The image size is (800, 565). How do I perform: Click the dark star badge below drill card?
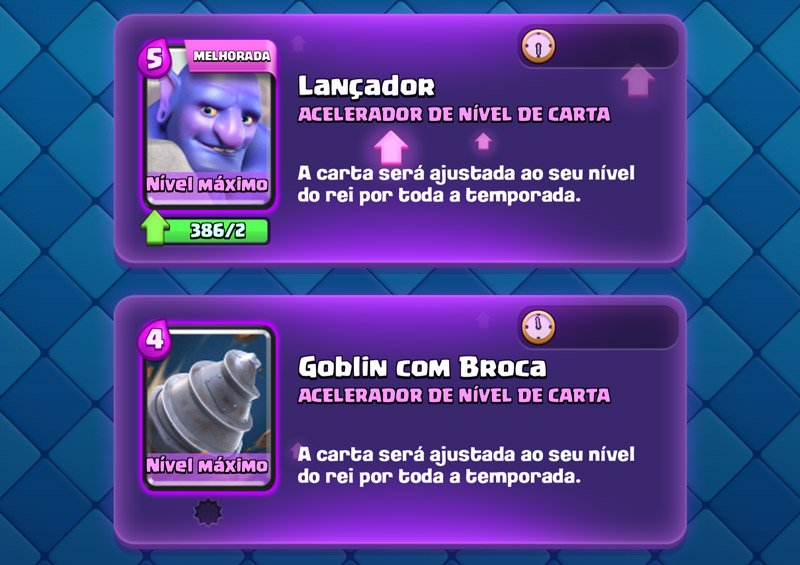point(209,512)
